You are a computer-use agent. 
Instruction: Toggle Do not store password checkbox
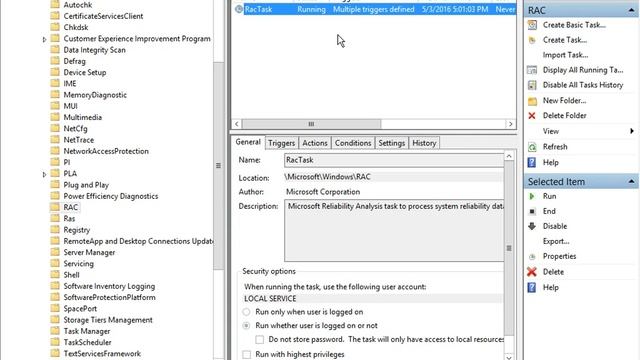pyautogui.click(x=260, y=340)
